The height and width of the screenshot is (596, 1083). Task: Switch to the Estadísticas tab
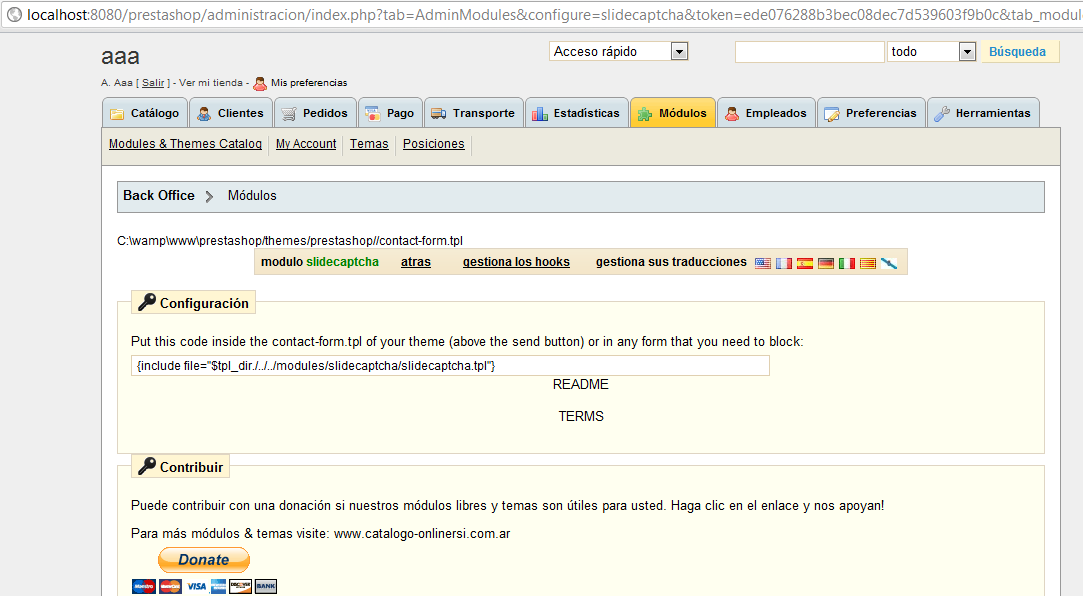[x=576, y=113]
